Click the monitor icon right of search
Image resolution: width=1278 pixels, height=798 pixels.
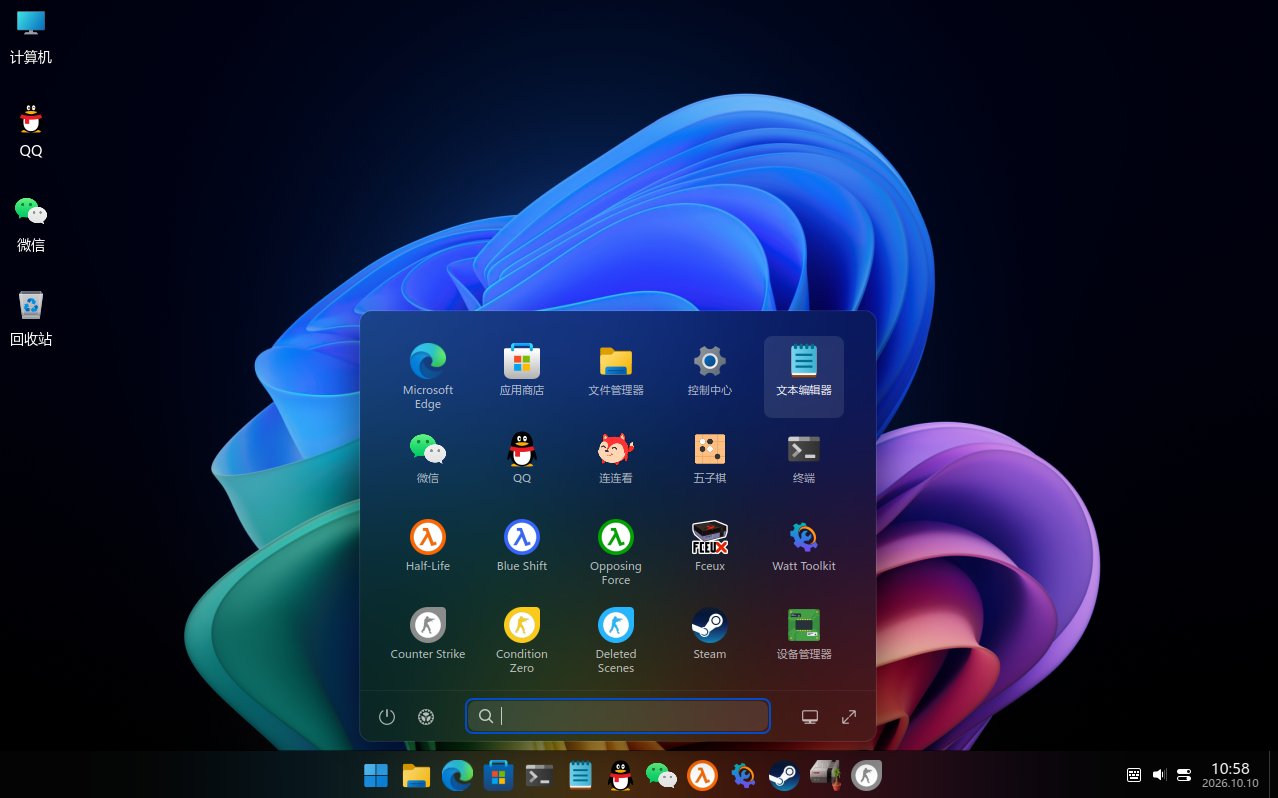pyautogui.click(x=810, y=716)
